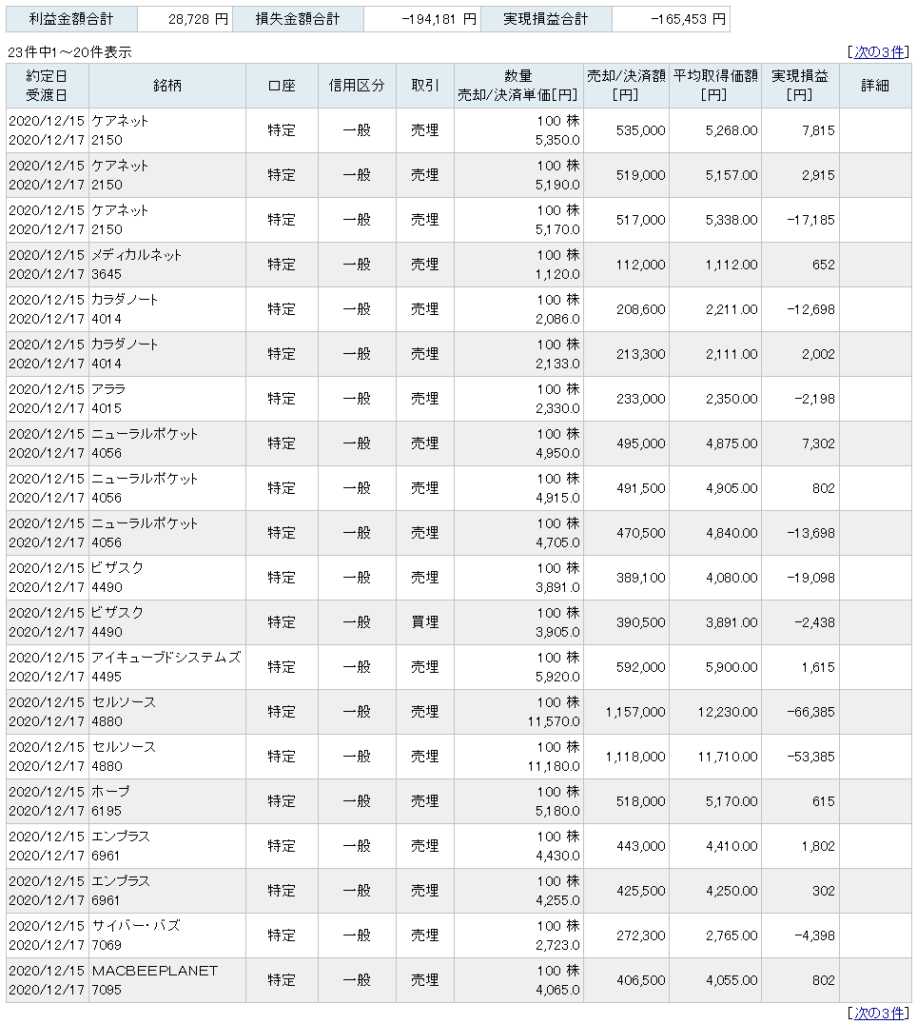Click the -66,385 realized loss value
This screenshot has width=917, height=1024.
click(x=811, y=712)
